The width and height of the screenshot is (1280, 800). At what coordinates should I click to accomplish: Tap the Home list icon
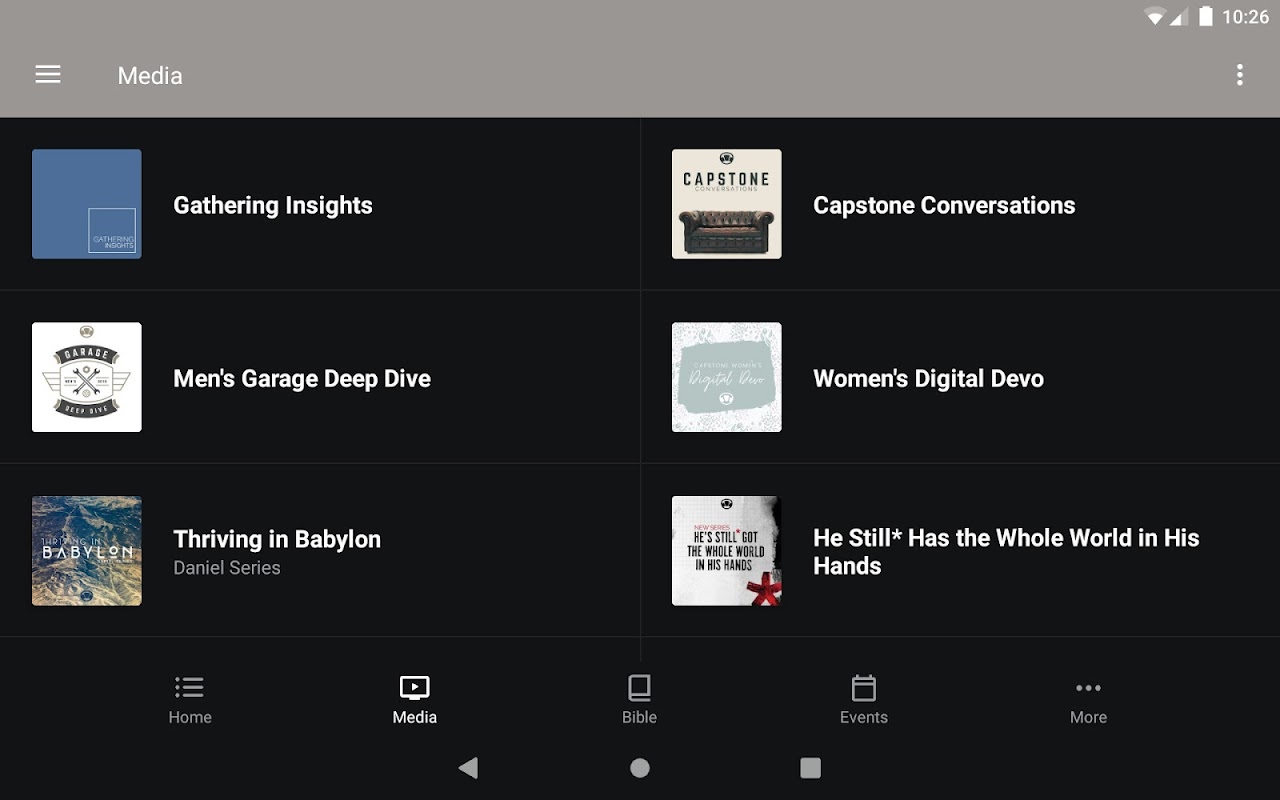tap(189, 688)
